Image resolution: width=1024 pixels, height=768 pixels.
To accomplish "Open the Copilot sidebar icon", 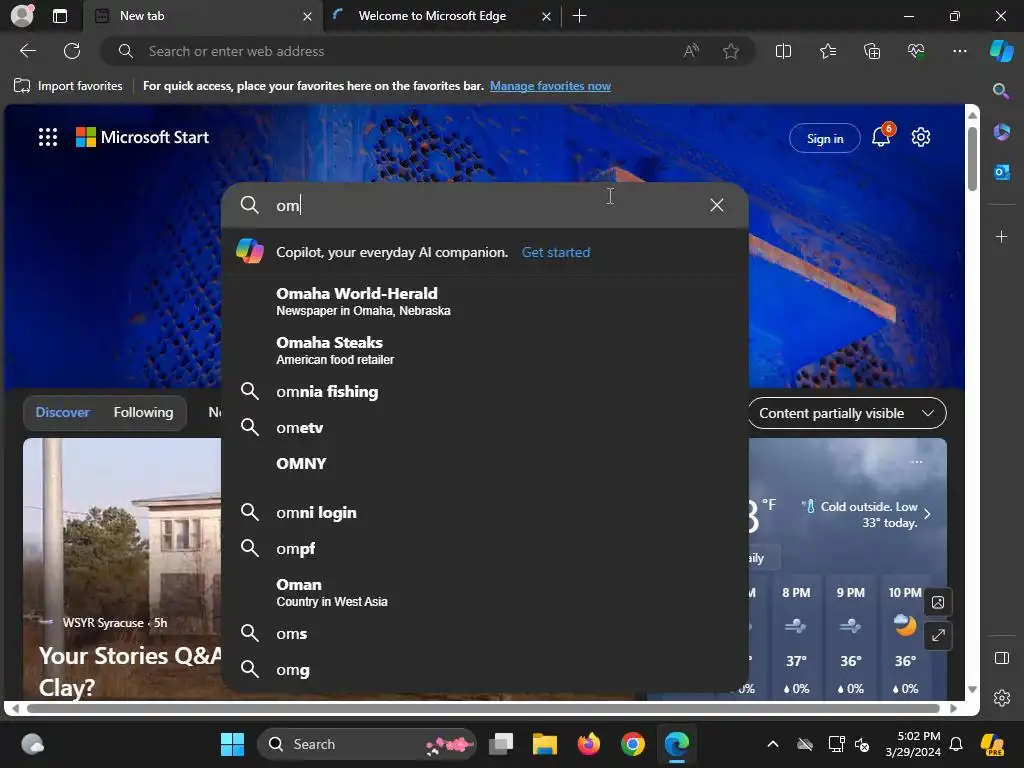I will point(1001,51).
